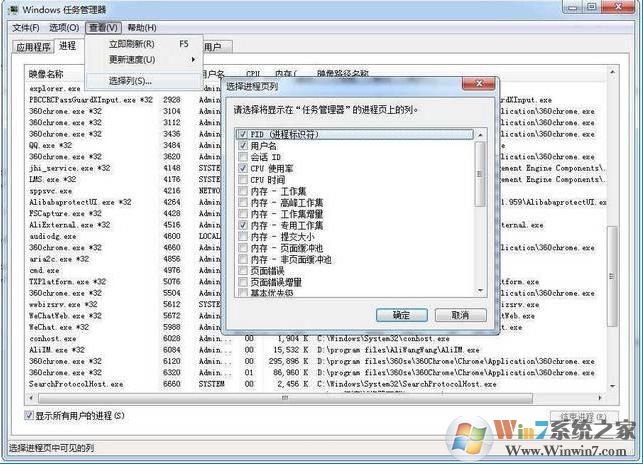Screen dimensions: 643x465
Task: Click the column list scroll-up arrow
Action: [x=480, y=134]
